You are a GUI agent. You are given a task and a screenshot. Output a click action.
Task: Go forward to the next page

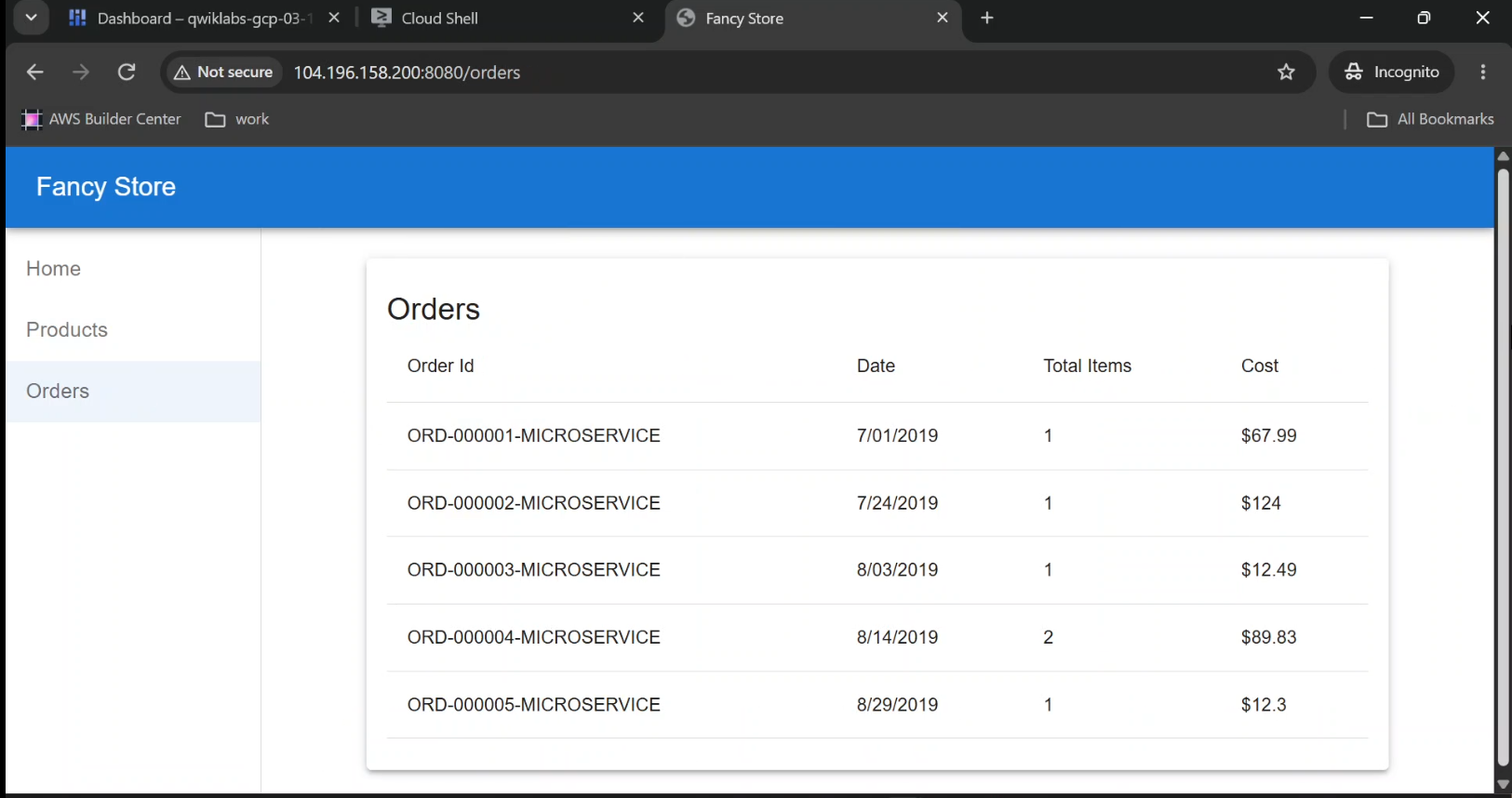pyautogui.click(x=81, y=72)
